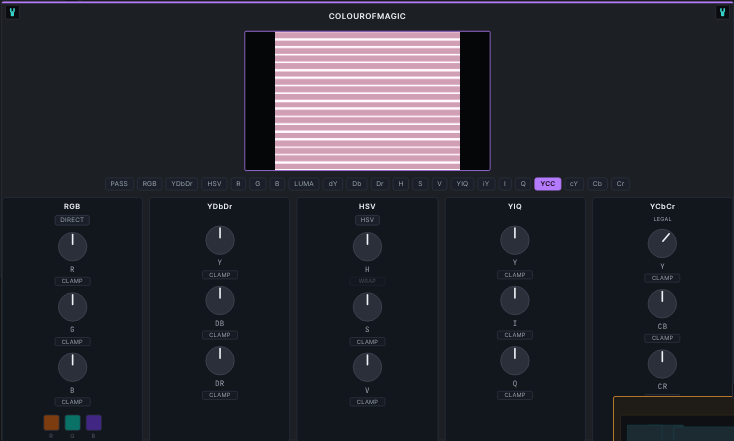Click the DR knob in YDbDr panel
734x441 pixels.
[x=220, y=360]
